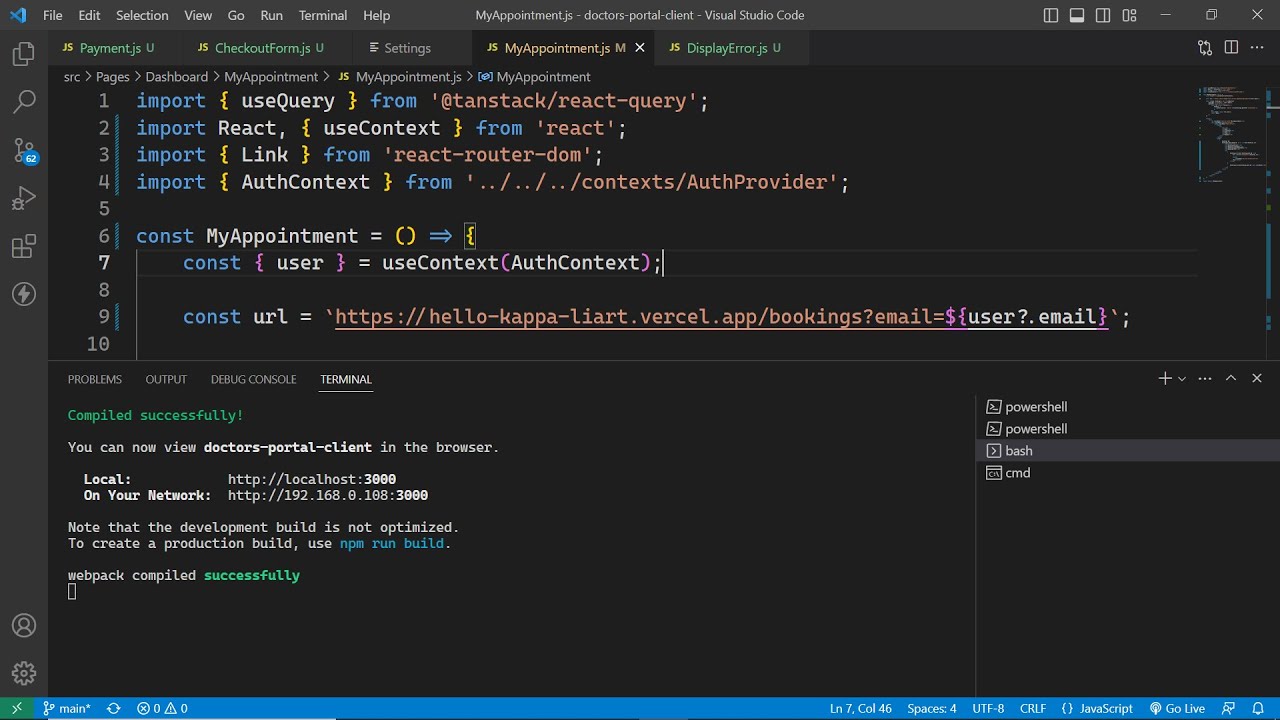This screenshot has width=1280, height=720.
Task: Open the View menu
Action: point(198,15)
